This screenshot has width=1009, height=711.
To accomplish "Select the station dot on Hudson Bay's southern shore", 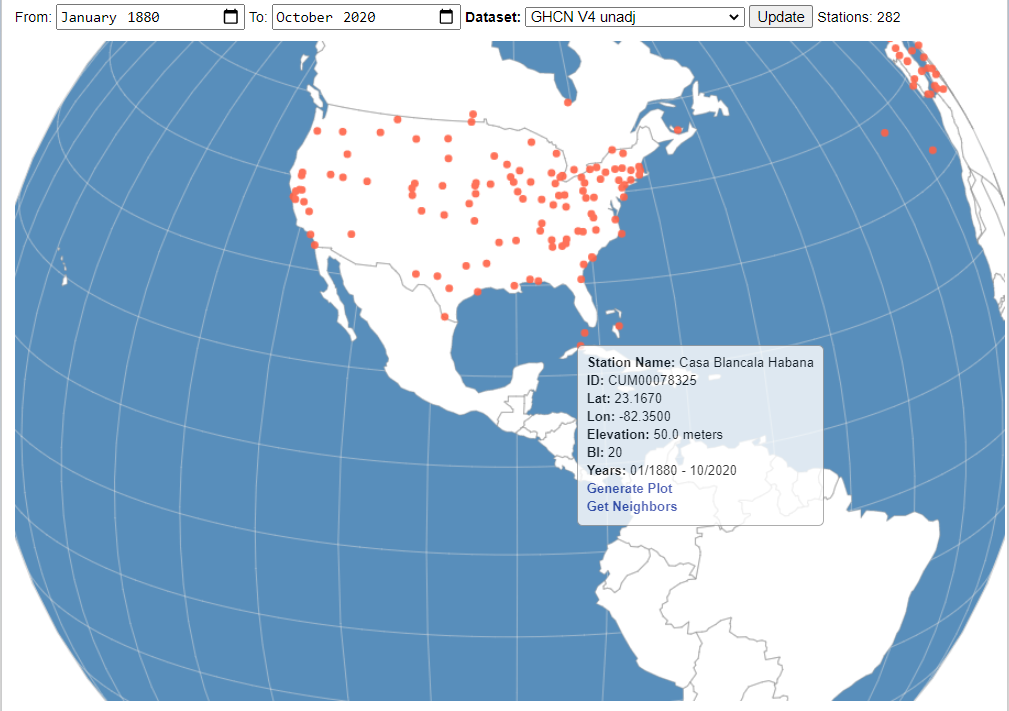I will tap(568, 102).
